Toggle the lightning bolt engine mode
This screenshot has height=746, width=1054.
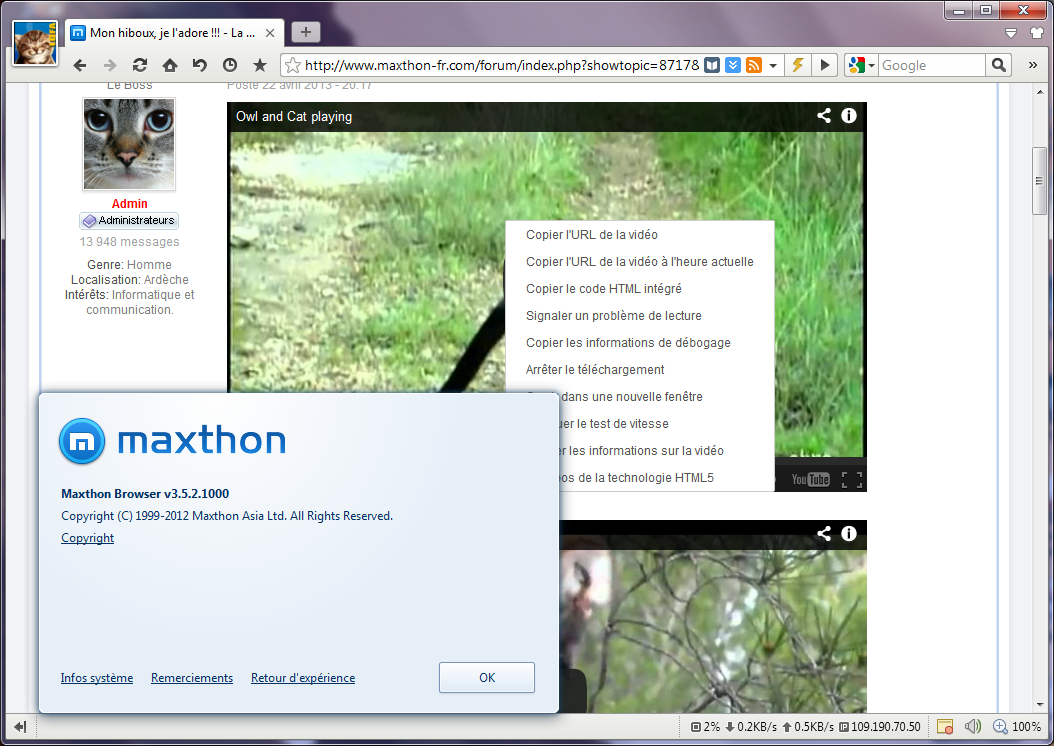point(798,65)
